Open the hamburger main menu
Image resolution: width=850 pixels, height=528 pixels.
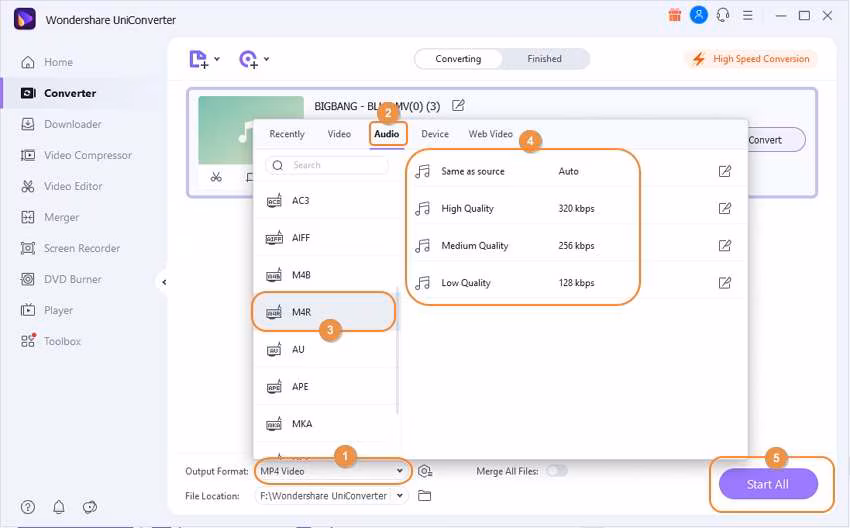pos(748,16)
